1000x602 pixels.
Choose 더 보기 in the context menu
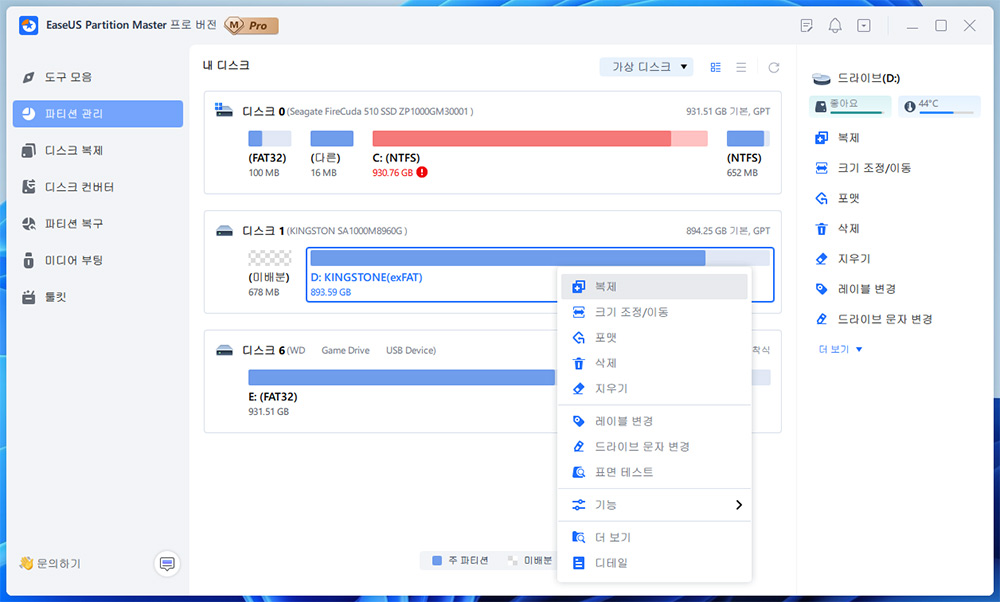click(x=654, y=538)
